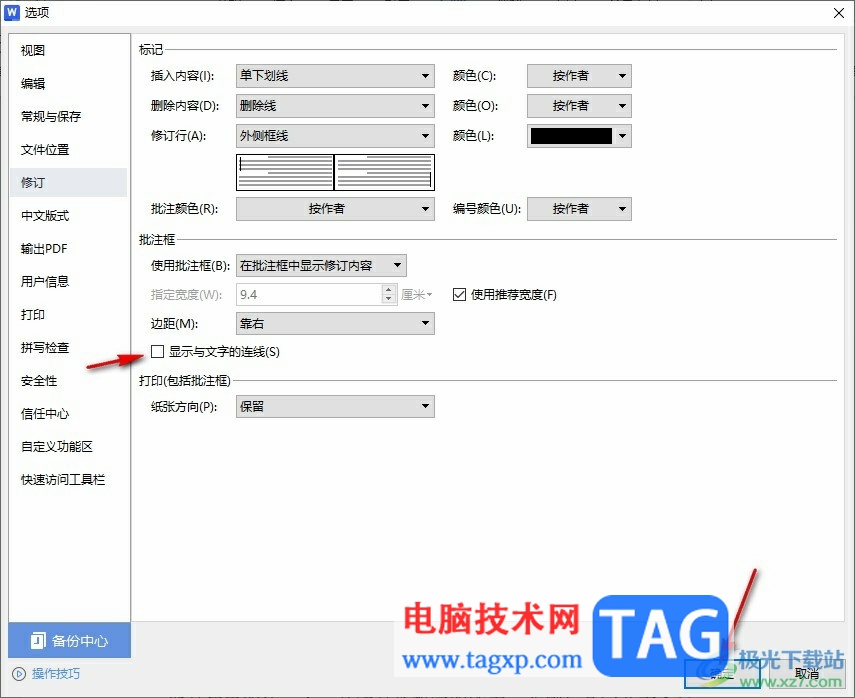The width and height of the screenshot is (855, 698).
Task: Expand the 编号颜色 dropdown
Action: (579, 209)
